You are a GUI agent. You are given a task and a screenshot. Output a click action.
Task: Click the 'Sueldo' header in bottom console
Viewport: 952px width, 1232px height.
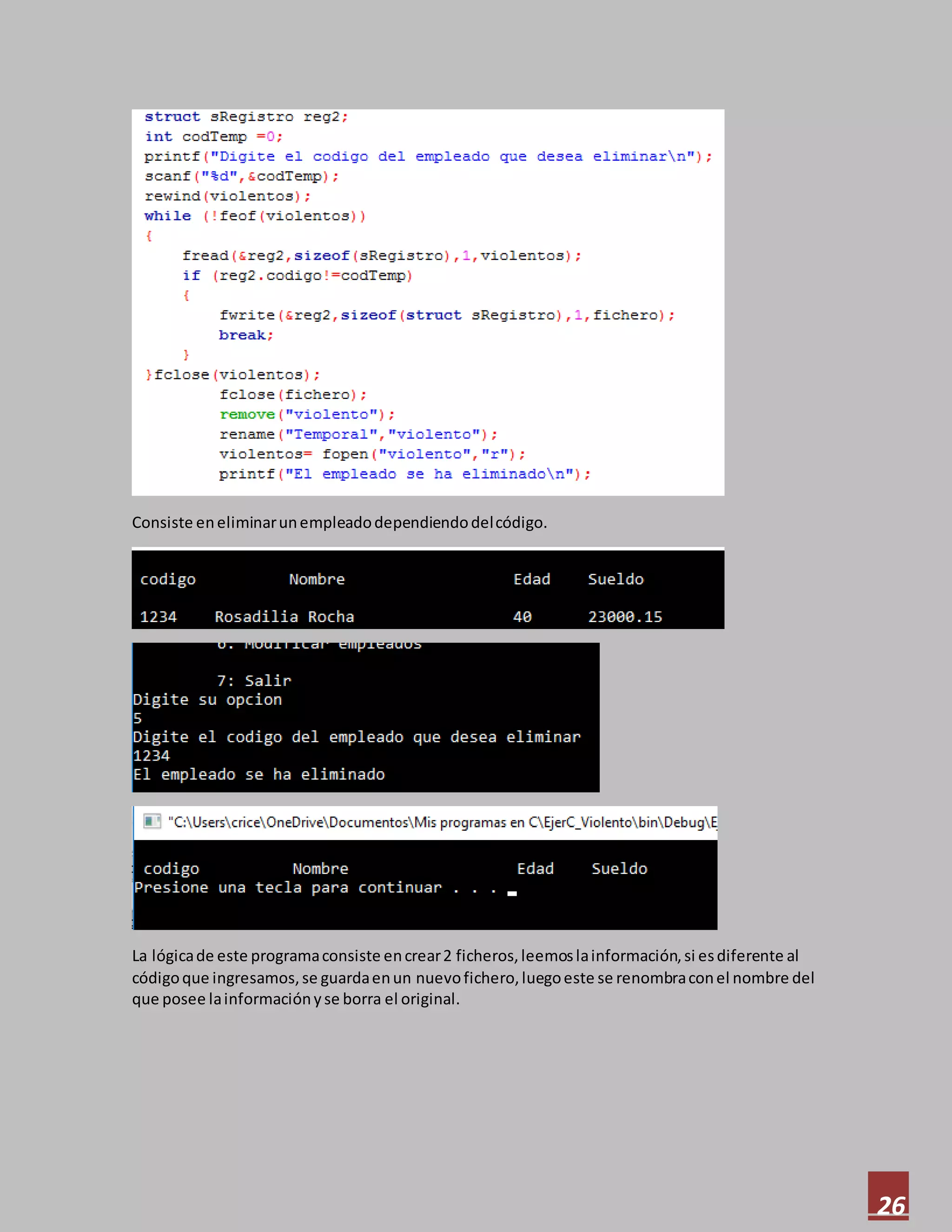pos(619,869)
